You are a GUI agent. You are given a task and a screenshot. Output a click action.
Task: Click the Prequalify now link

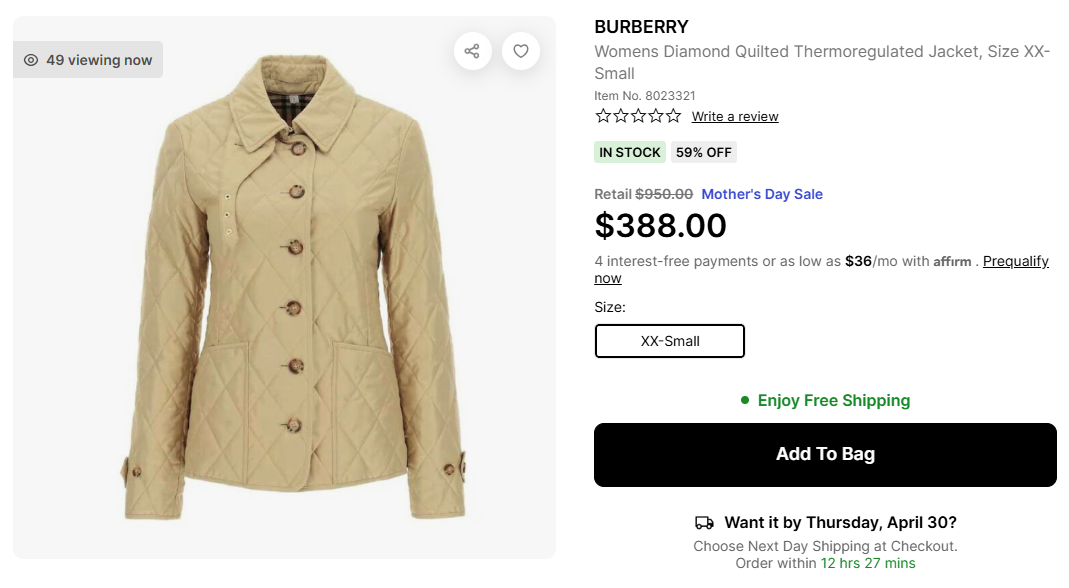click(x=1015, y=261)
